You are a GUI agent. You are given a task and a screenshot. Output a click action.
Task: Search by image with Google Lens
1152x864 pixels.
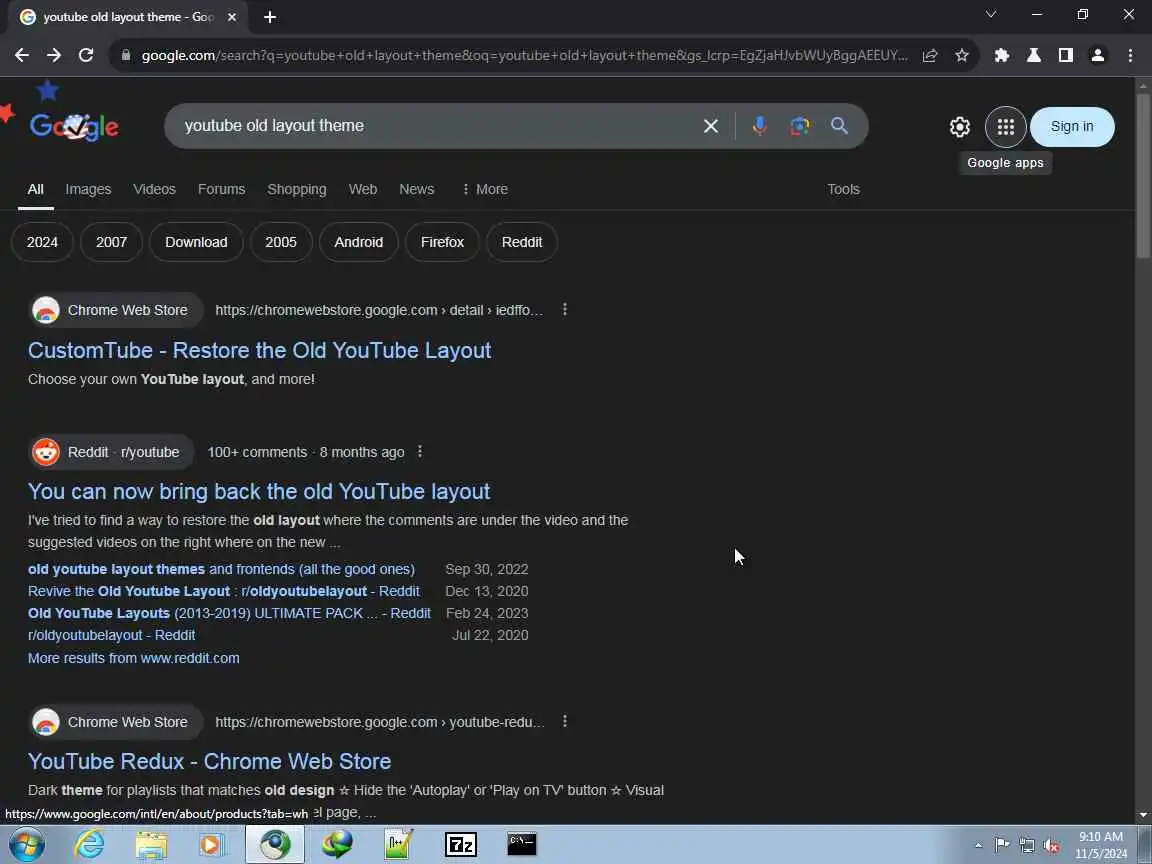pyautogui.click(x=799, y=126)
